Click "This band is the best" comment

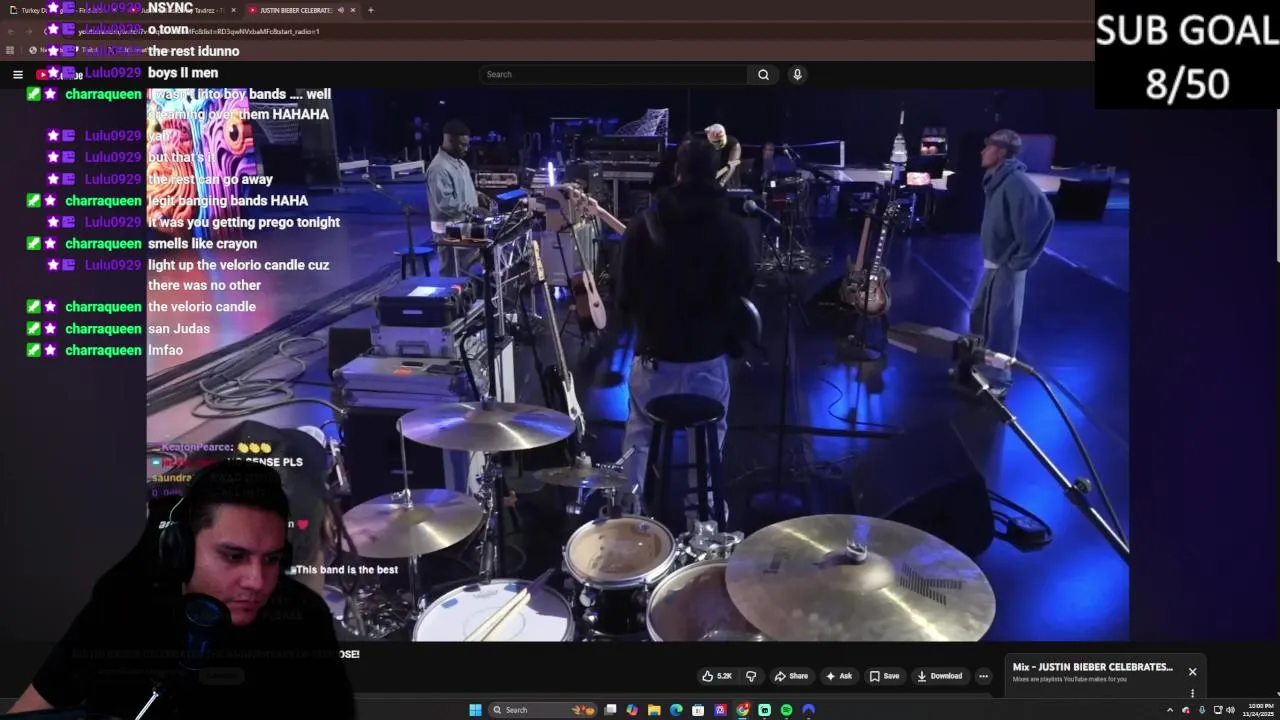point(346,570)
